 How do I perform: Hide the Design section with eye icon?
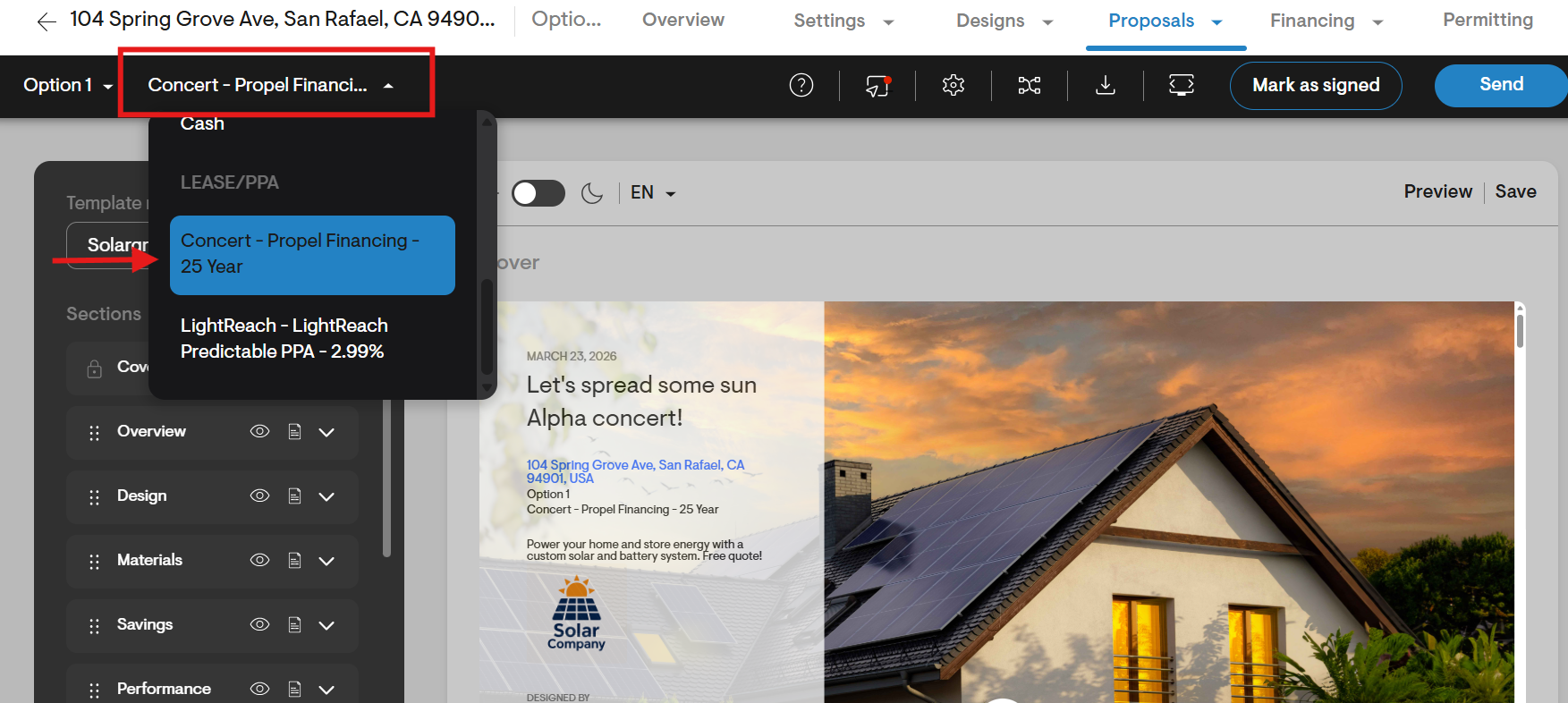click(x=259, y=495)
